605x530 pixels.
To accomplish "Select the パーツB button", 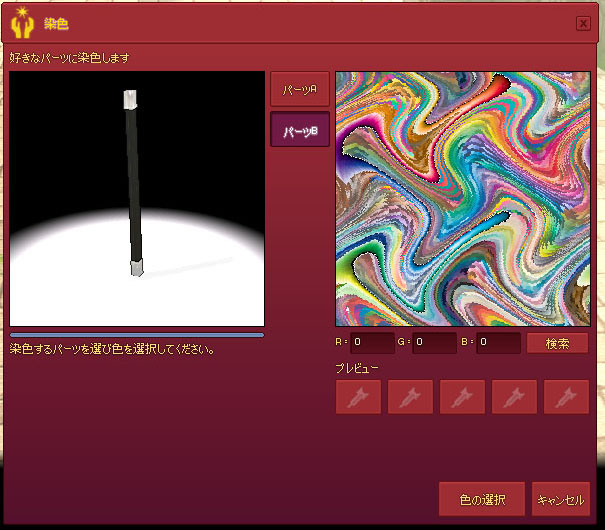I will 300,130.
